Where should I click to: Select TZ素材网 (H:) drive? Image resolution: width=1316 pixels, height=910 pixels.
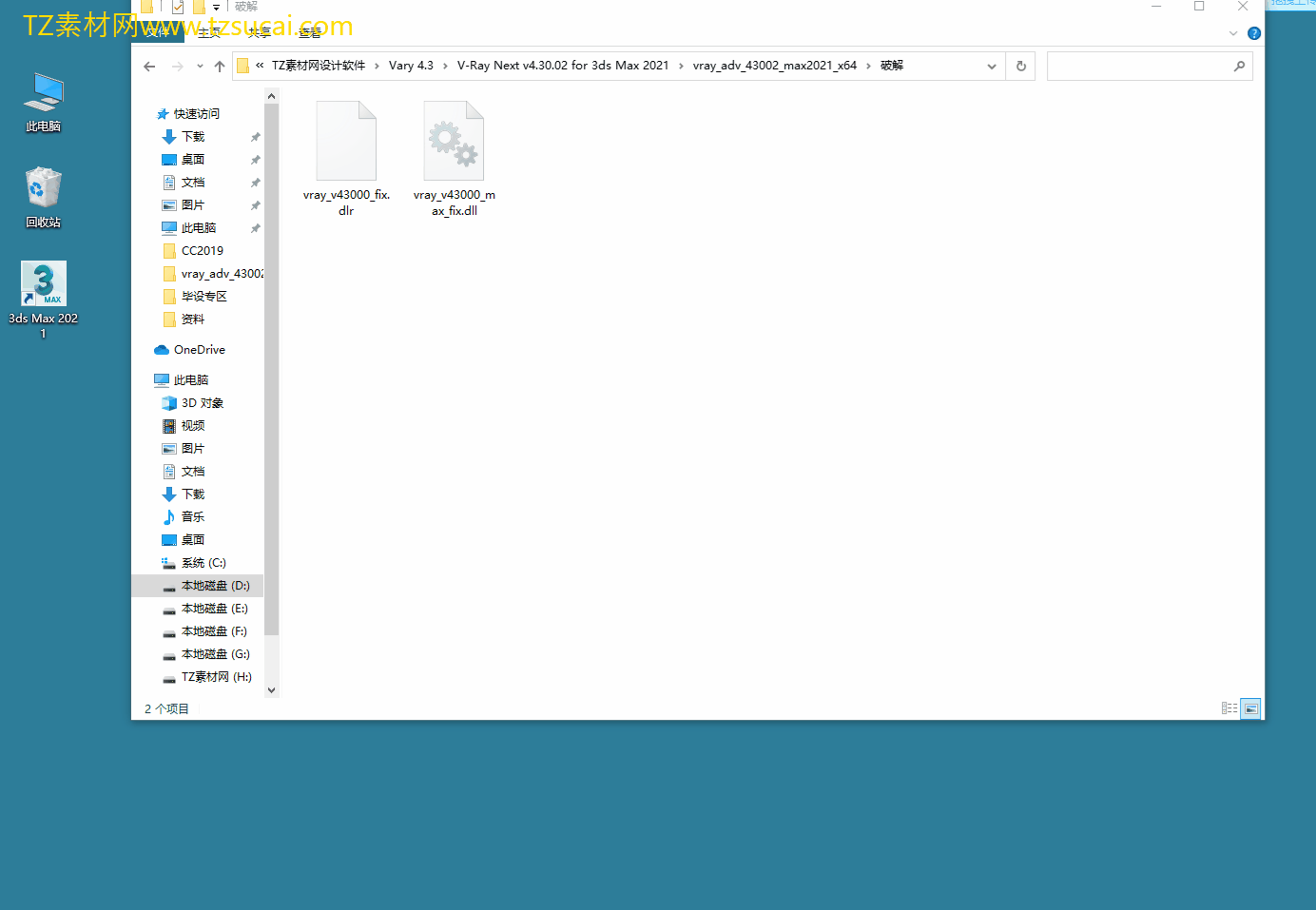point(207,677)
